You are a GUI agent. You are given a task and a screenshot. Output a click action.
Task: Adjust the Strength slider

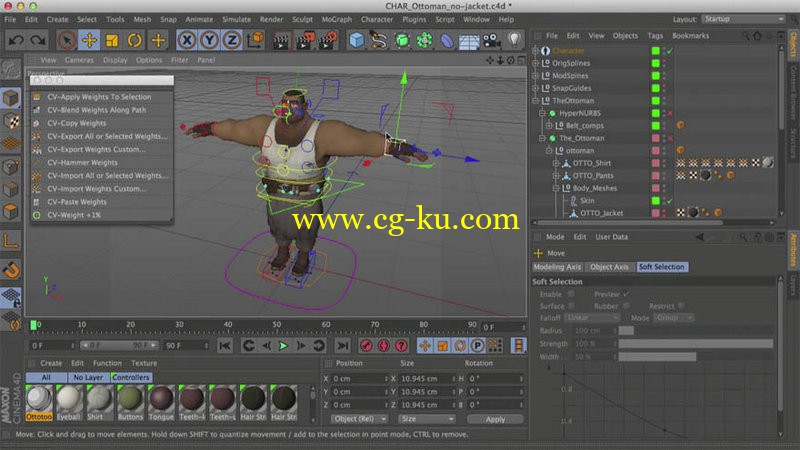pos(696,344)
